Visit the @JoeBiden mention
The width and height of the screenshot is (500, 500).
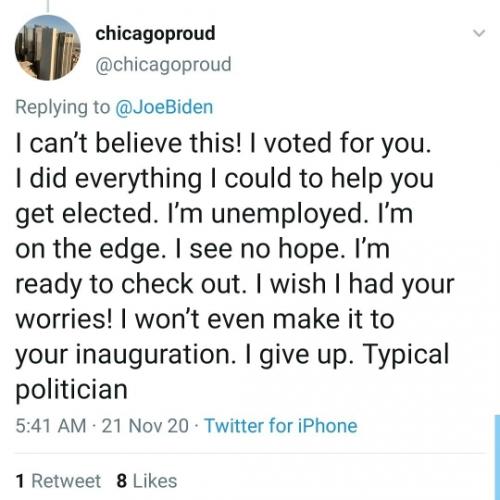pos(164,107)
